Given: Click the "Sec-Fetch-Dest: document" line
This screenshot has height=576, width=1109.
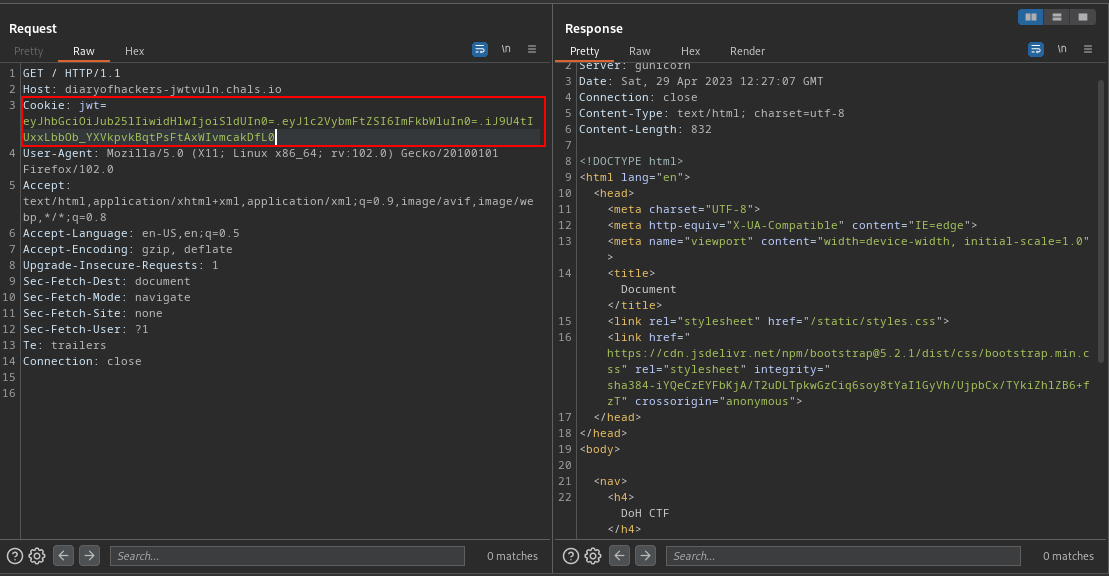Looking at the screenshot, I should coord(106,281).
